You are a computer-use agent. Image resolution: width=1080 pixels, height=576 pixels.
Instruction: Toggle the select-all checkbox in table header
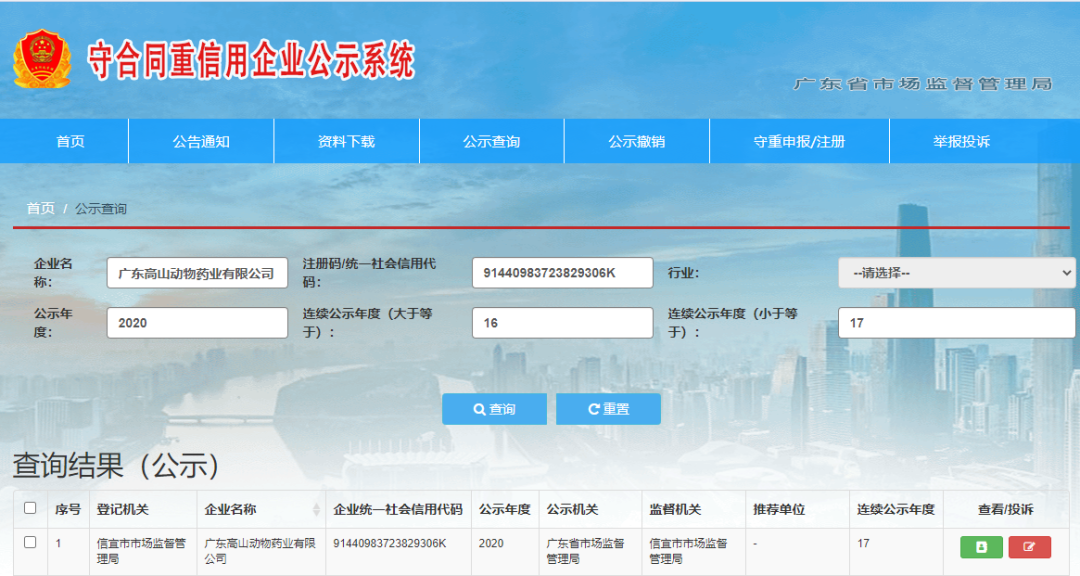point(30,508)
